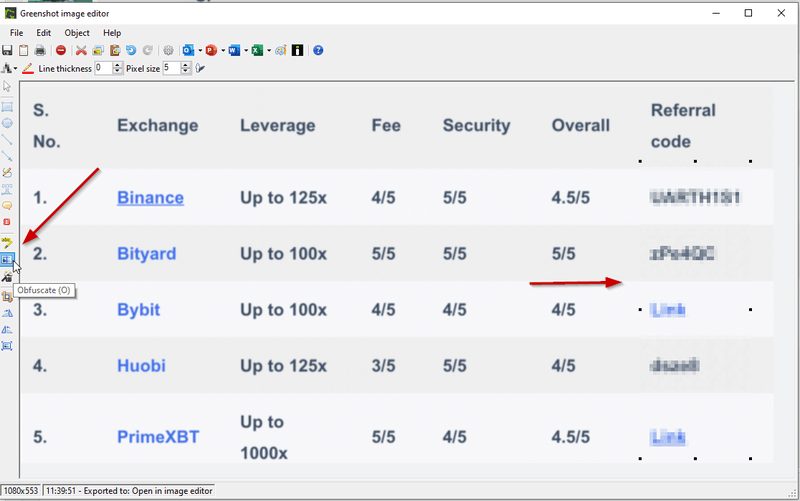Export to PowerPoint icon
800x501 pixels.
[x=211, y=51]
